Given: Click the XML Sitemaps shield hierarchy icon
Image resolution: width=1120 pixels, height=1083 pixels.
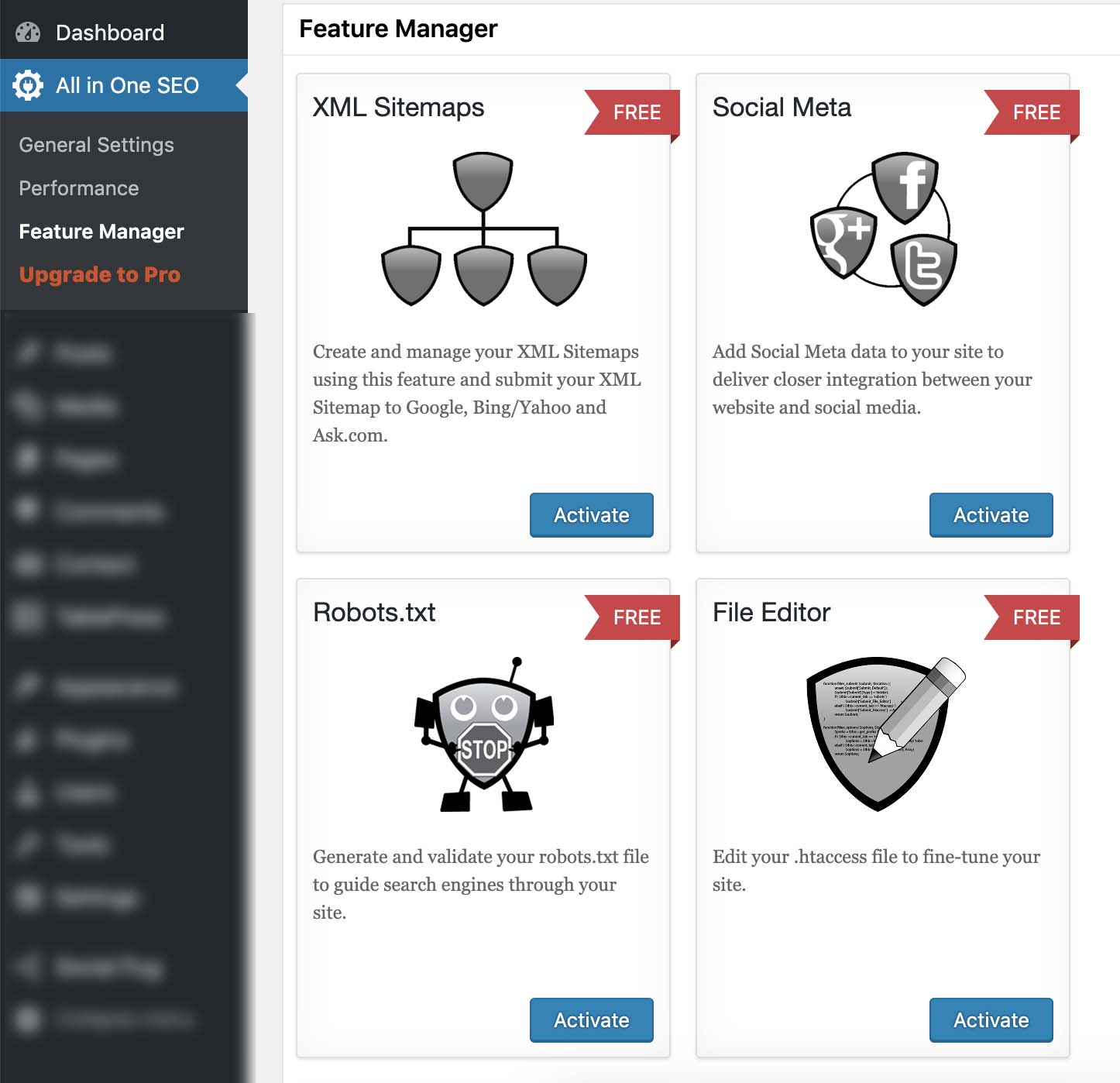Looking at the screenshot, I should 484,229.
